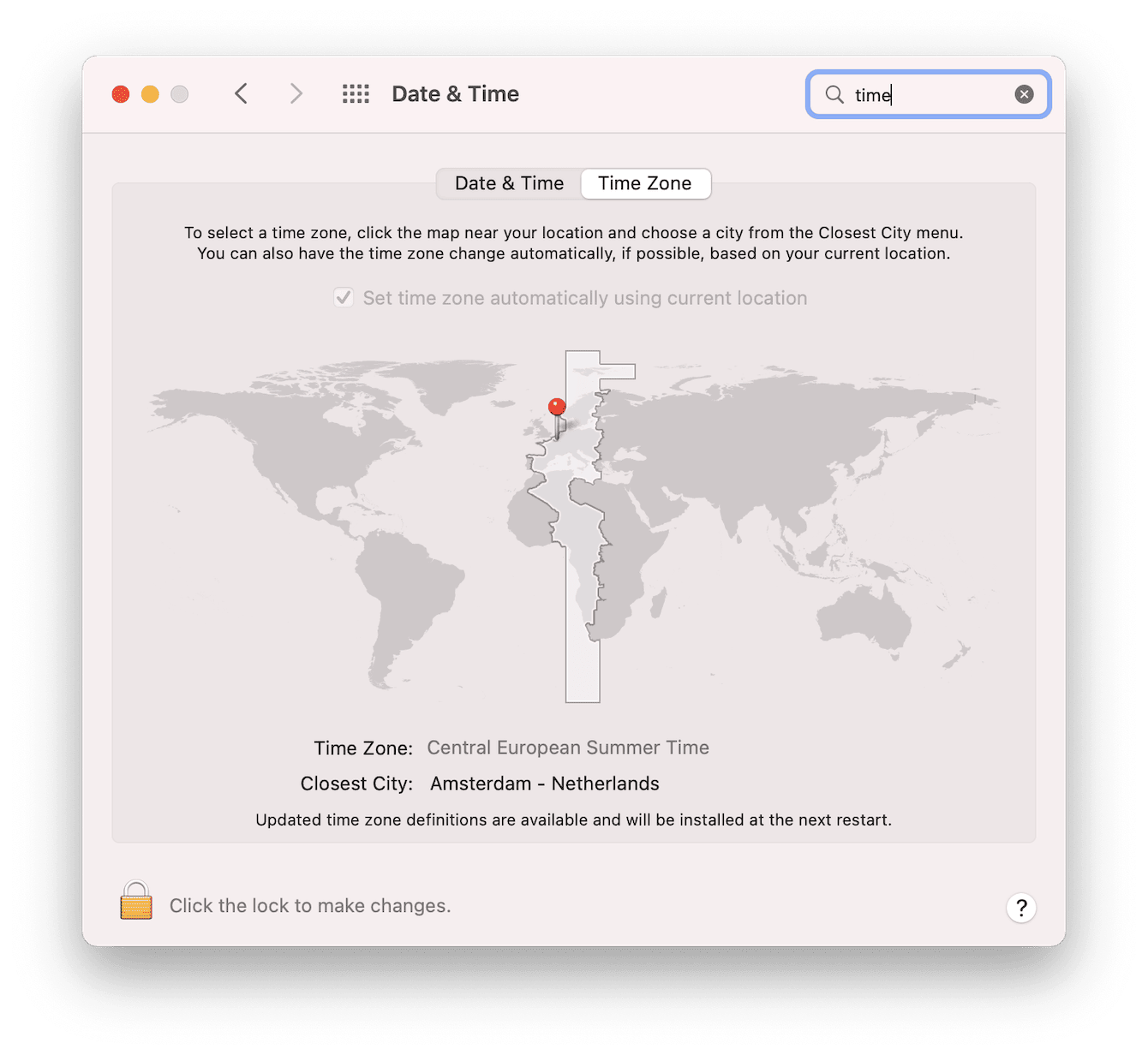Click the magnifying glass search icon

[x=833, y=95]
